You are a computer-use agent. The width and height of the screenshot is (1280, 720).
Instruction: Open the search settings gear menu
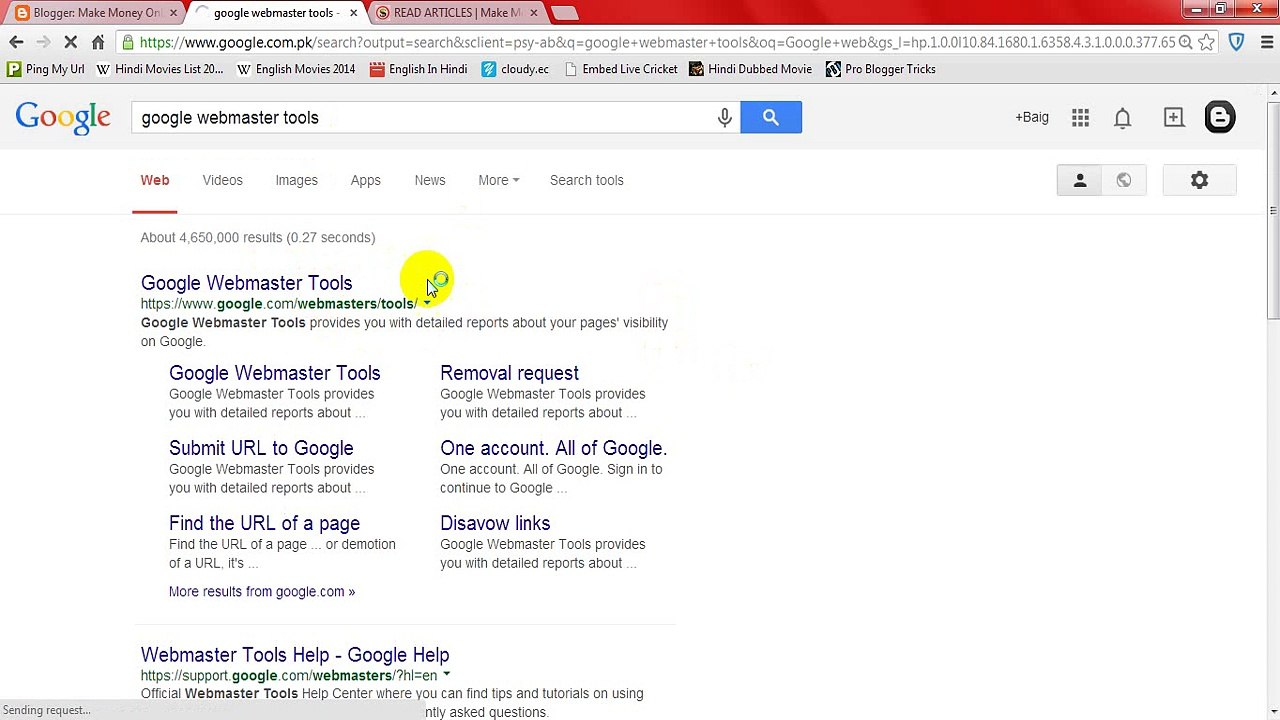tap(1200, 180)
